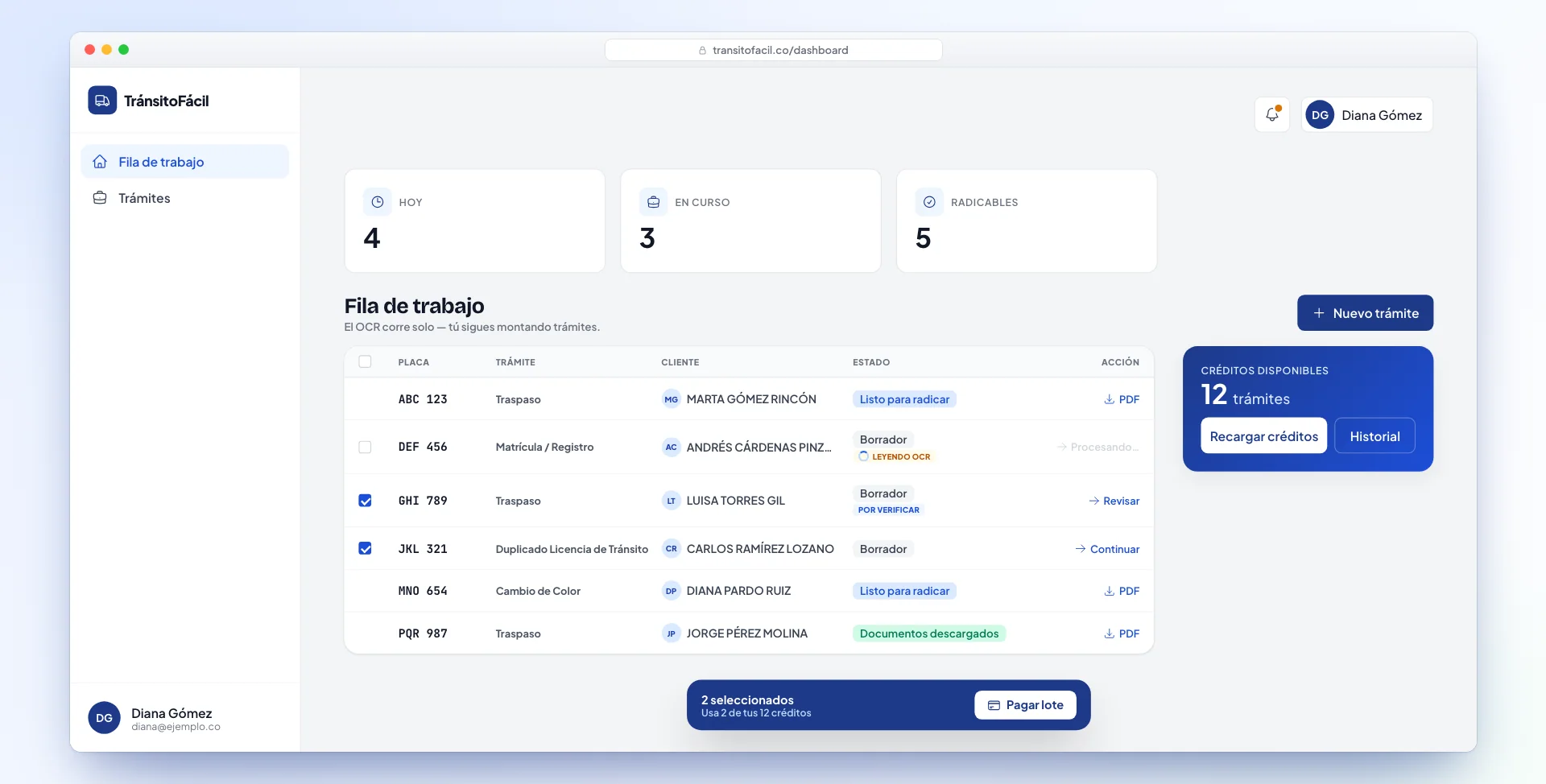Click the Nuevo trámite button
The height and width of the screenshot is (784, 1546).
(x=1366, y=313)
